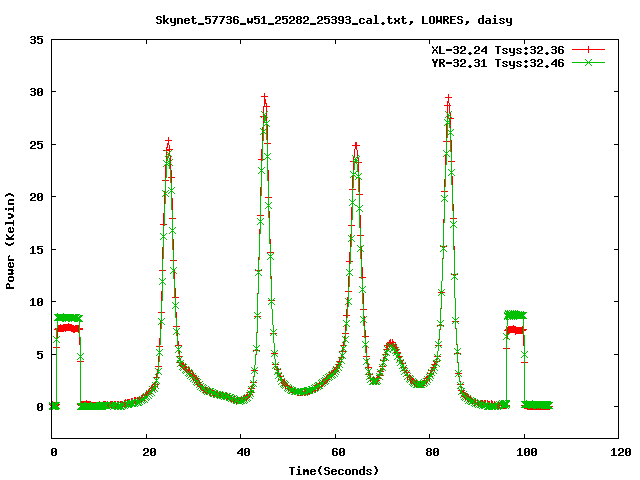The width and height of the screenshot is (640, 480).
Task: Click the plot title Skynet_57736_w51_25282_25393_cal.txt
Action: coord(334,20)
